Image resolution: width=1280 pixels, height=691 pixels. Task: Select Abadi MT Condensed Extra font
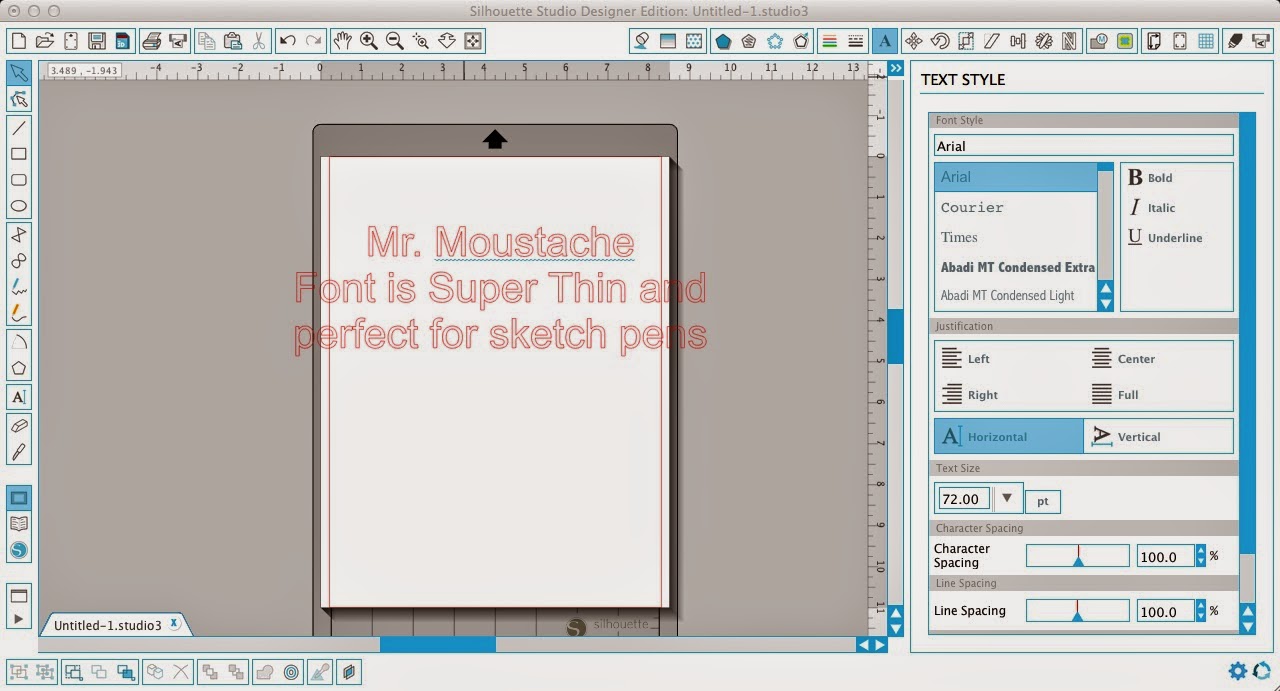pos(1016,267)
